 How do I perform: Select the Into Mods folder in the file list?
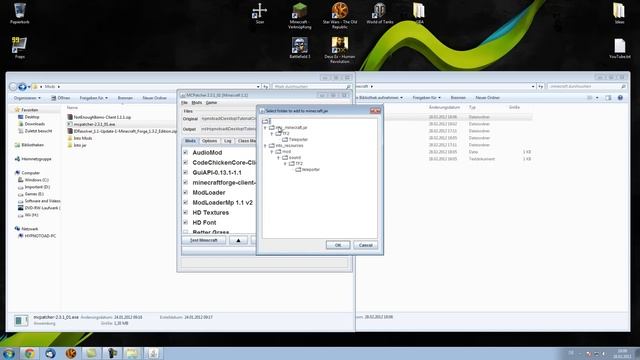(x=80, y=138)
